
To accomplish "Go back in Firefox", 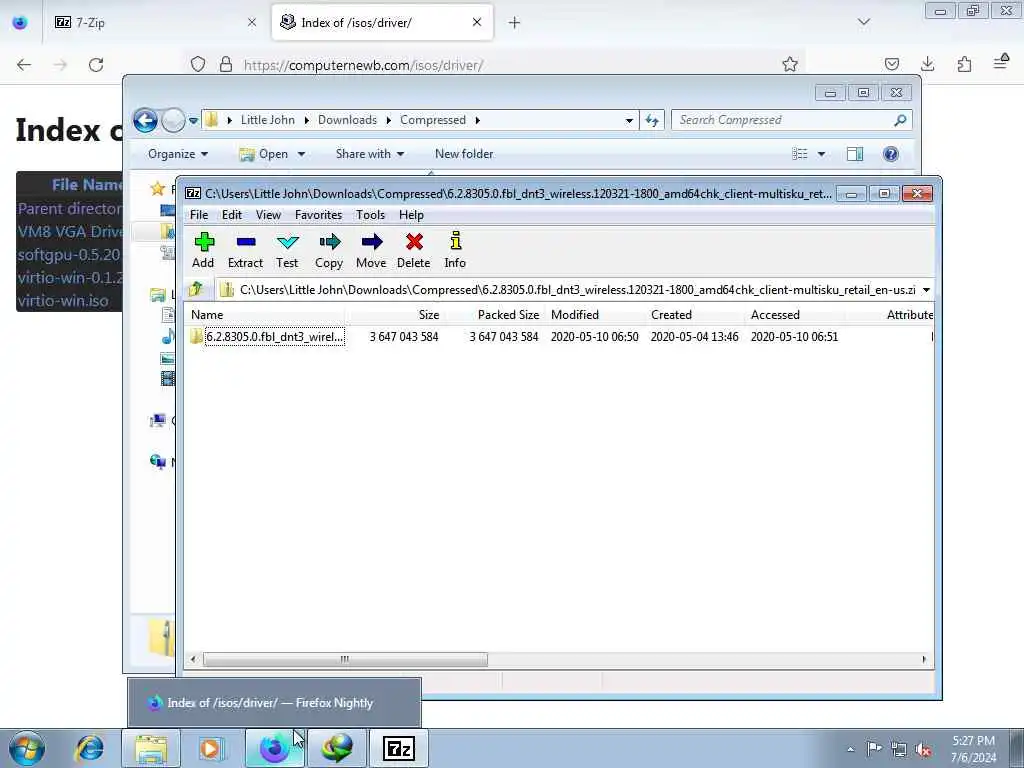I will pos(24,65).
